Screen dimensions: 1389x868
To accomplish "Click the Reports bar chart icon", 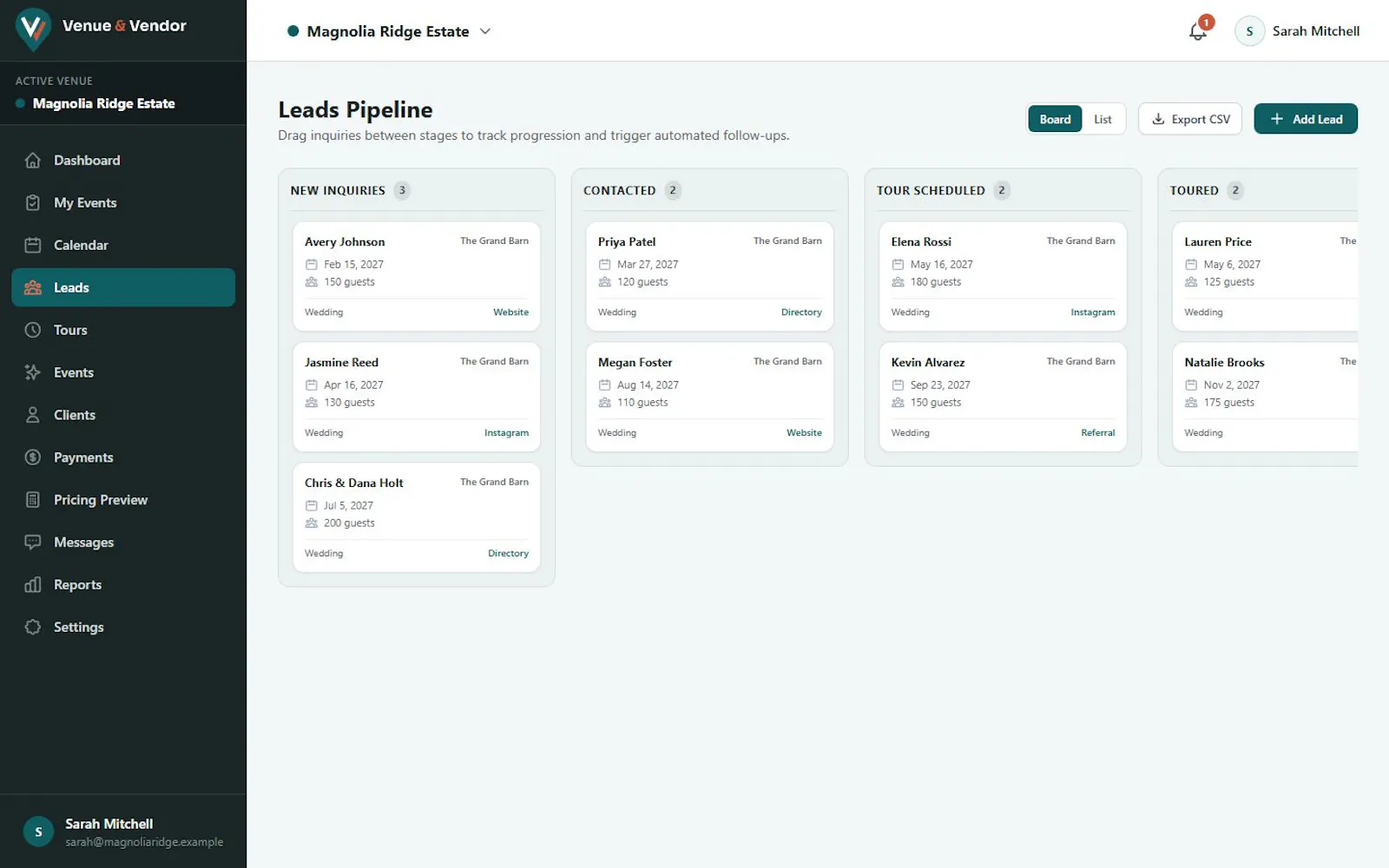I will 33,586.
